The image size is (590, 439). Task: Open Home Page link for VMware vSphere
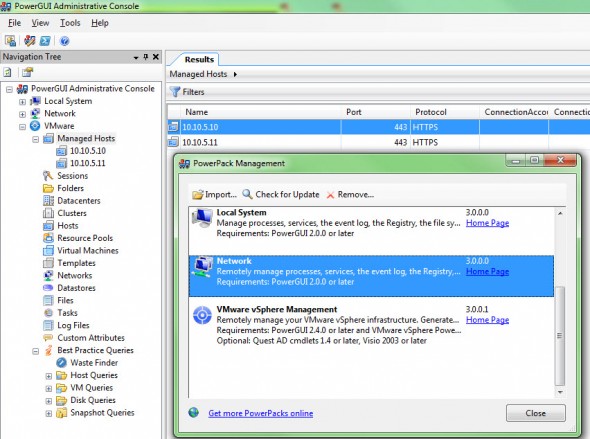(x=487, y=320)
